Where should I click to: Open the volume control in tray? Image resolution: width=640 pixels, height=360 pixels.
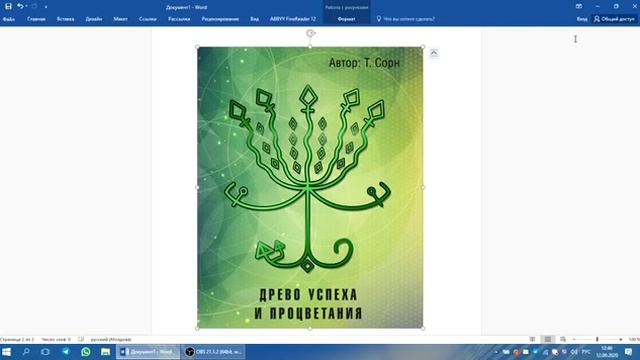[574, 352]
